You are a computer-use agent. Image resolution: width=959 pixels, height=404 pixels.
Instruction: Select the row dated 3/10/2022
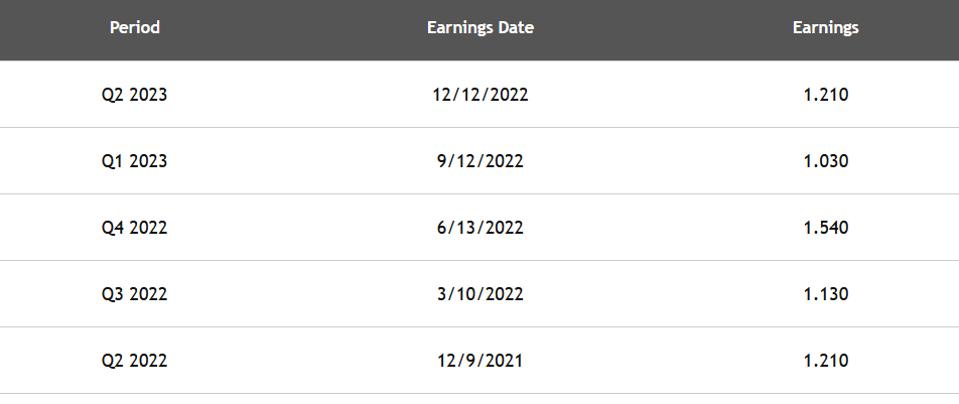tap(480, 294)
